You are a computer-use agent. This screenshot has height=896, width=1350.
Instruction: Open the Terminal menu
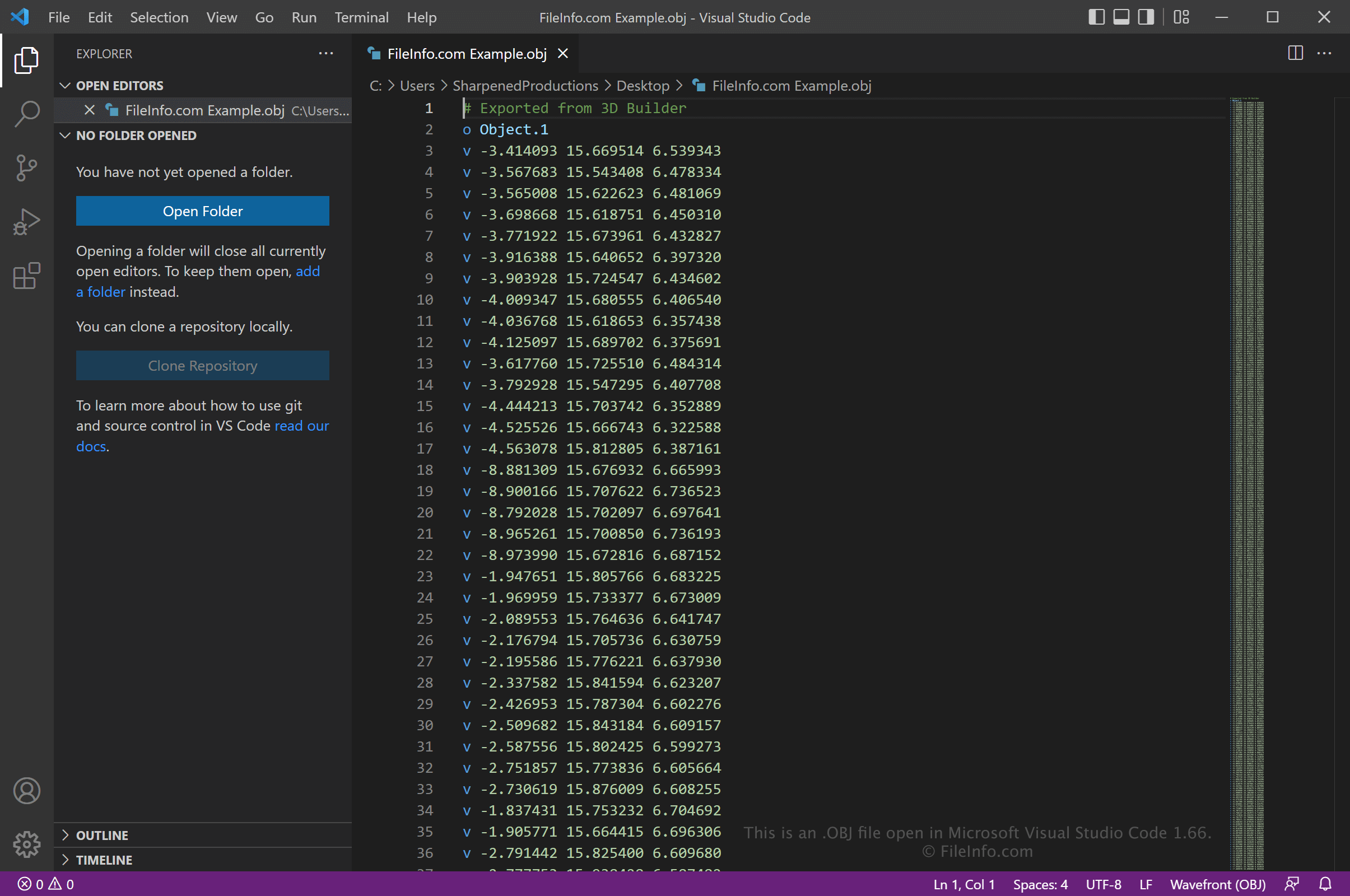point(362,18)
